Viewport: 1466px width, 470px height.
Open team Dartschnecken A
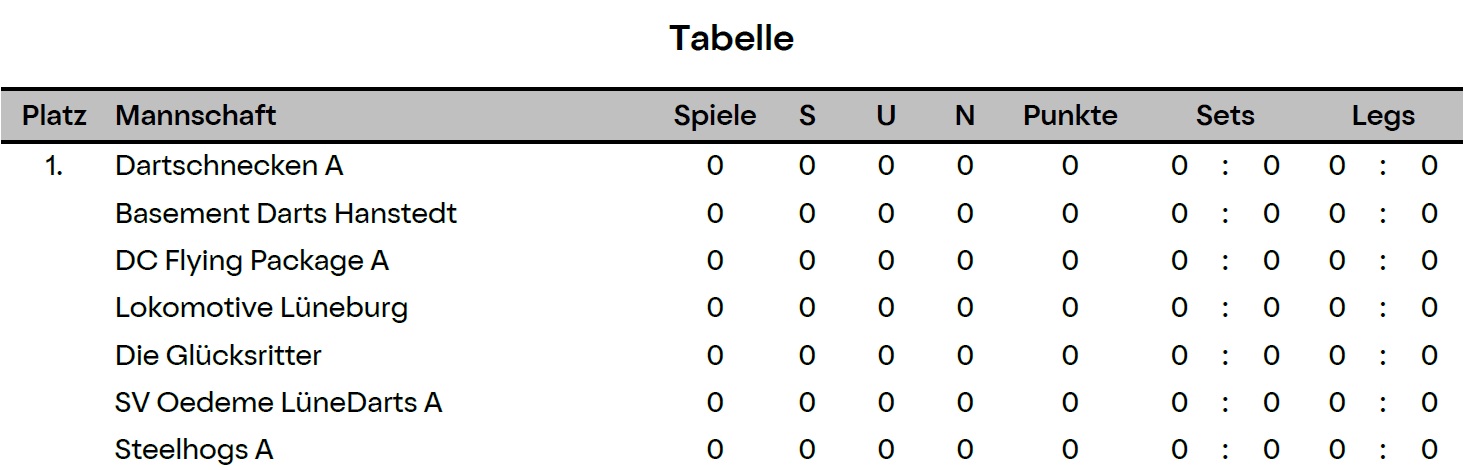[x=229, y=166]
